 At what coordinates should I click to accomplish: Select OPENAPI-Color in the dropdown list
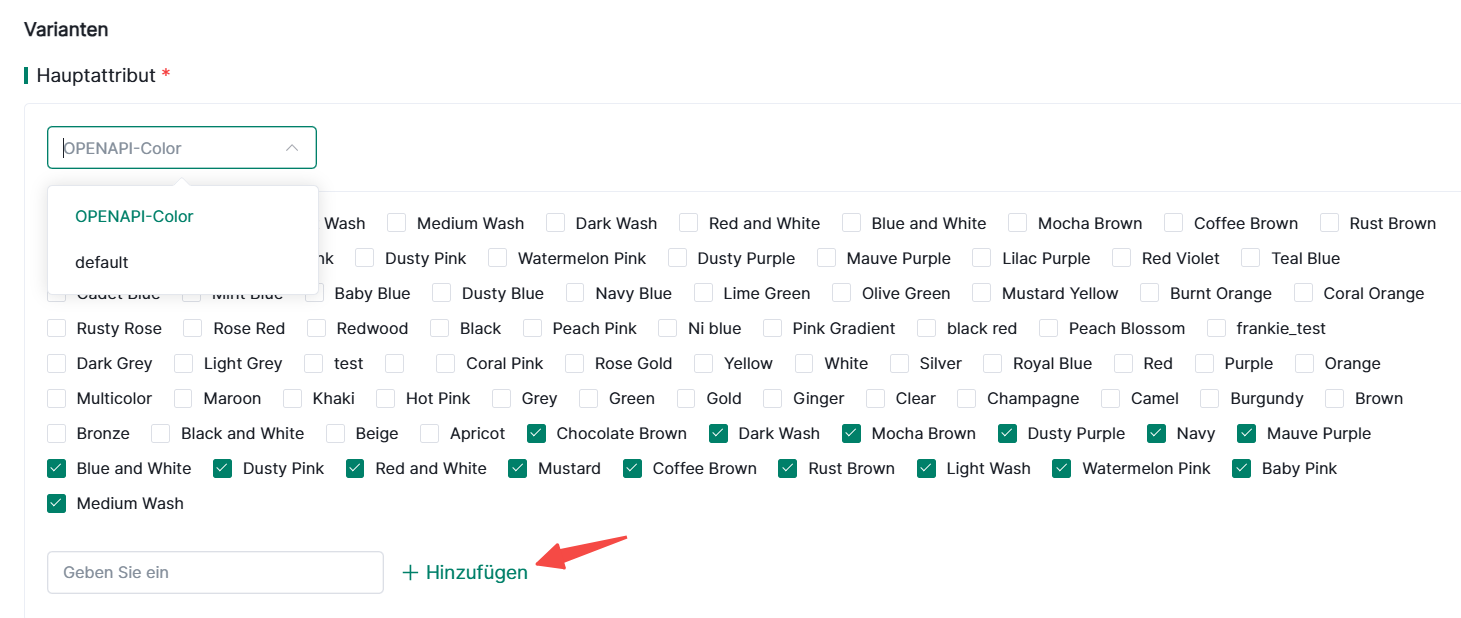pos(134,216)
